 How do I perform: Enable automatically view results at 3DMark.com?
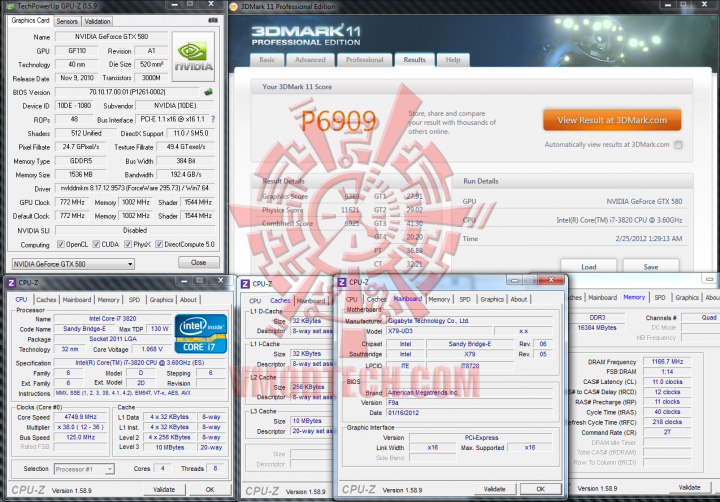[678, 145]
